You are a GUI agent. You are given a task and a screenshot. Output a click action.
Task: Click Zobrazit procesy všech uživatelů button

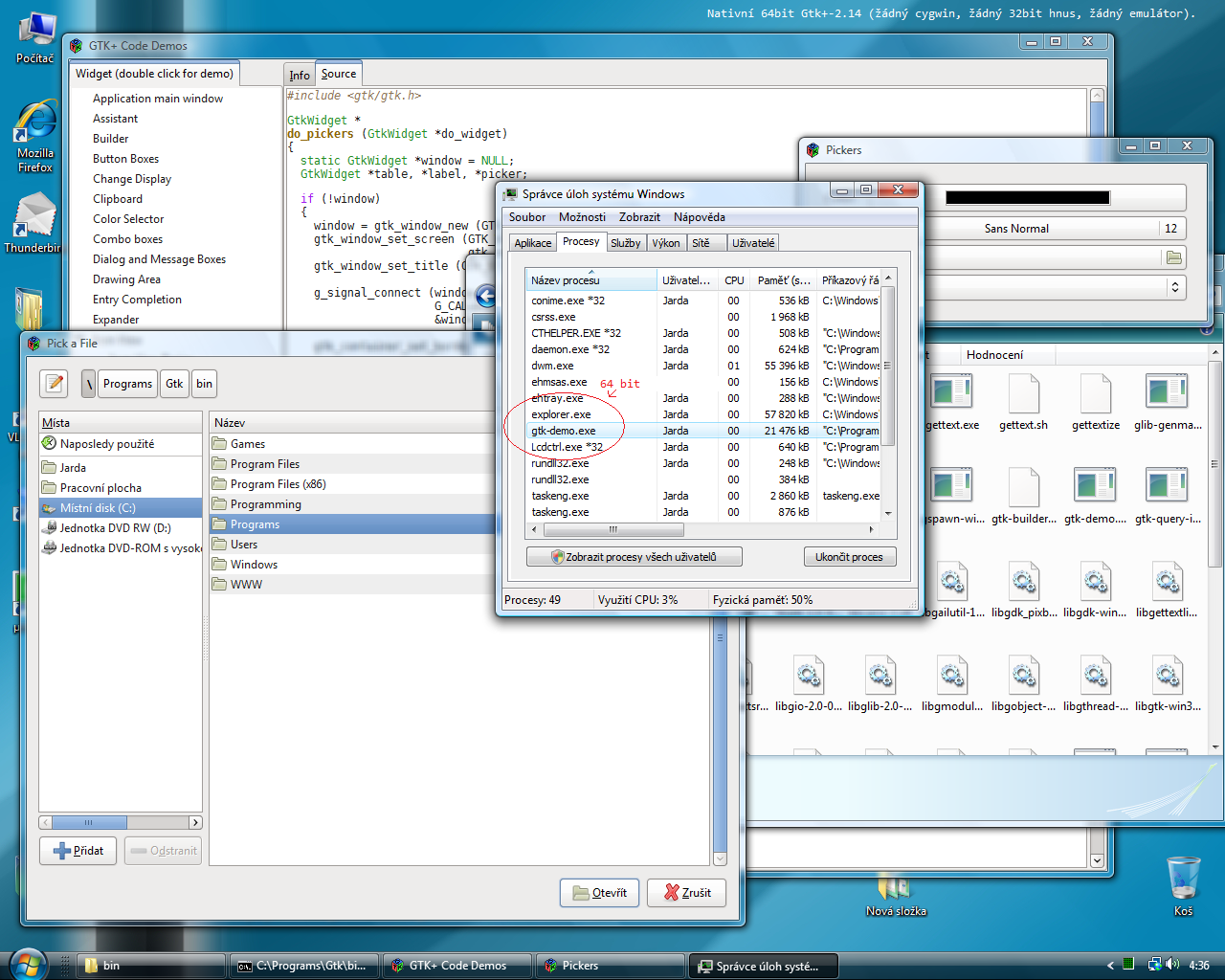635,557
